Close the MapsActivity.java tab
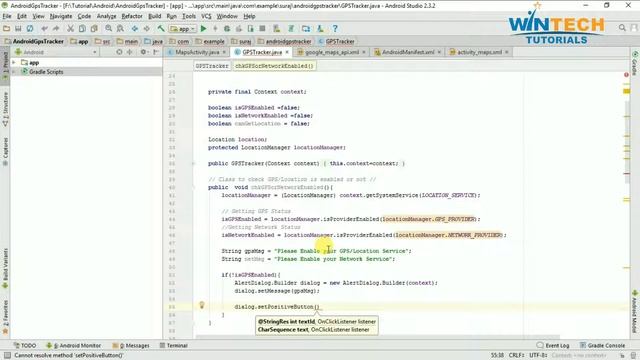The image size is (640, 360). pos(224,52)
